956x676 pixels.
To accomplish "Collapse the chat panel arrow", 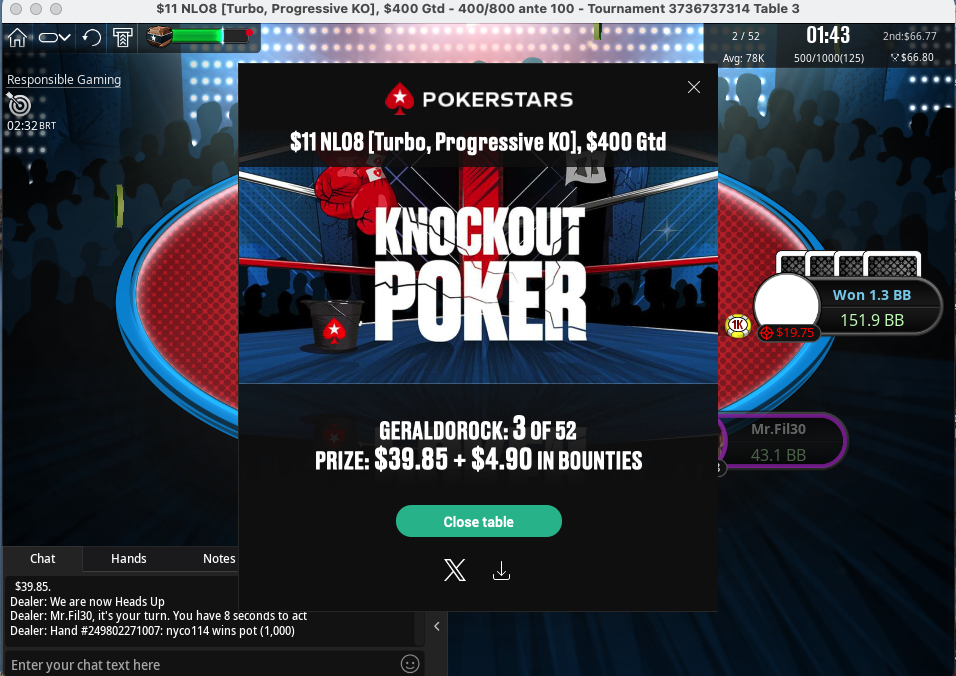I will click(x=437, y=626).
